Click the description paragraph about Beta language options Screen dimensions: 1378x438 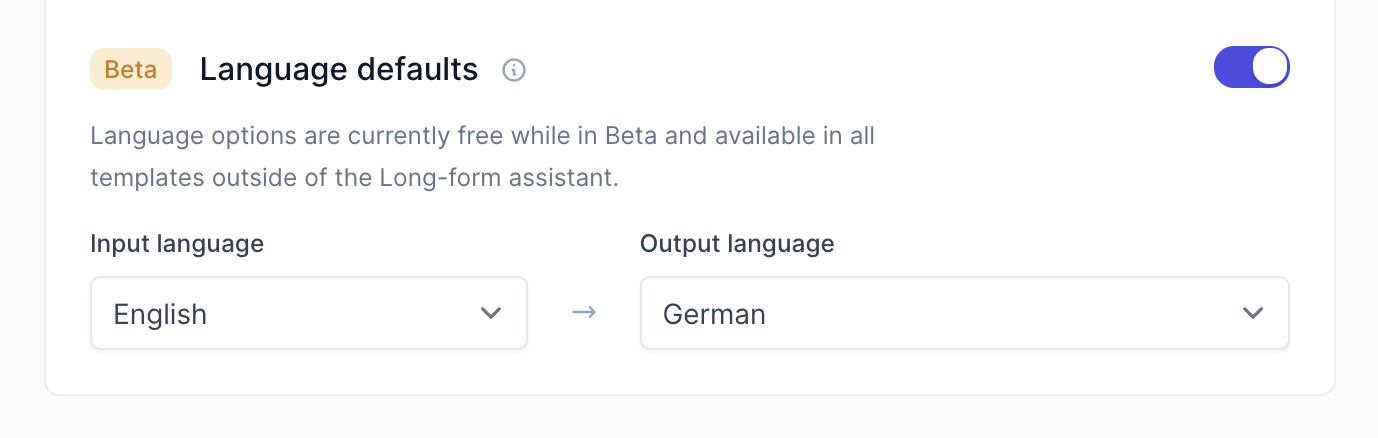coord(483,156)
